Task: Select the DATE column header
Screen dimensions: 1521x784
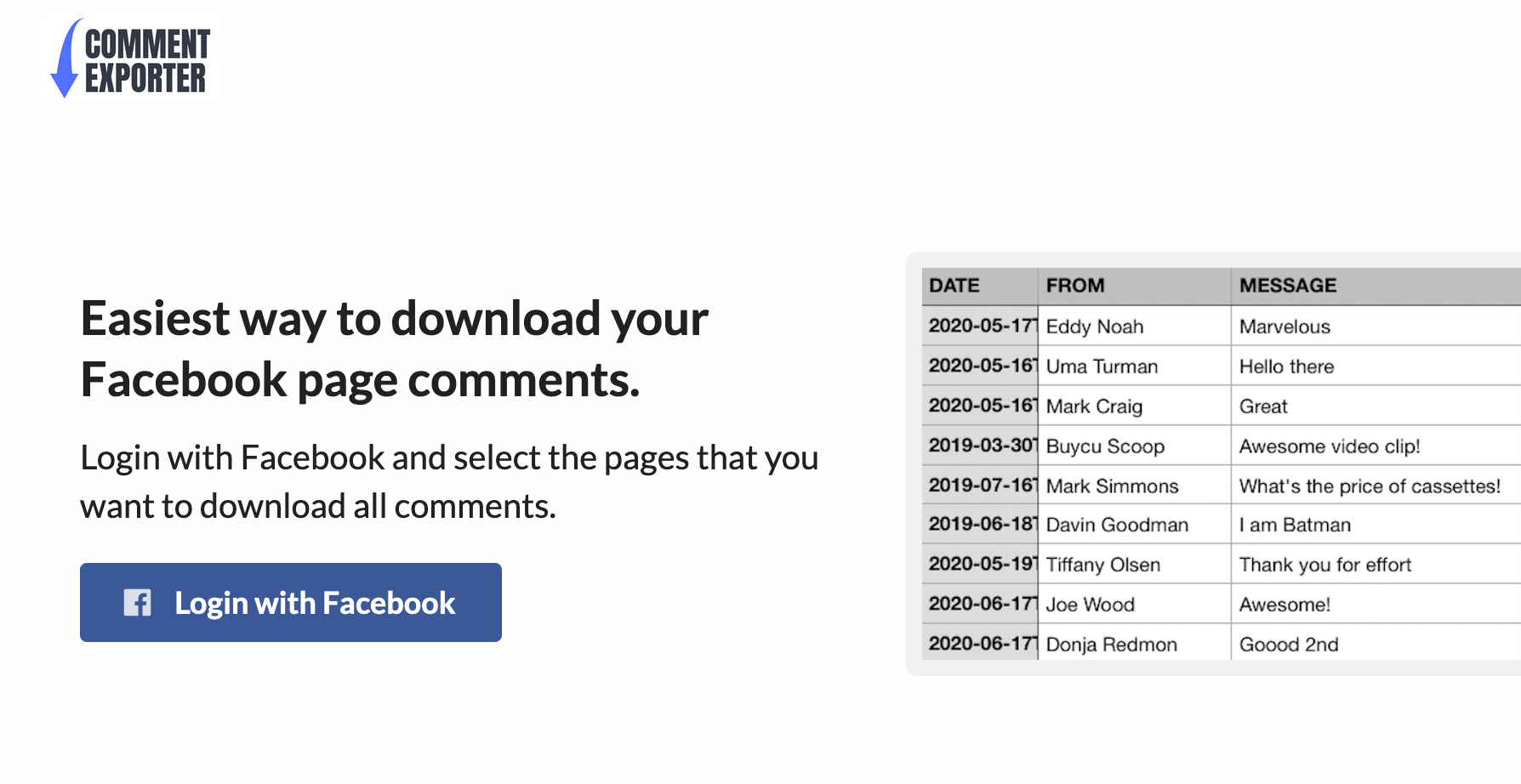Action: pos(954,286)
